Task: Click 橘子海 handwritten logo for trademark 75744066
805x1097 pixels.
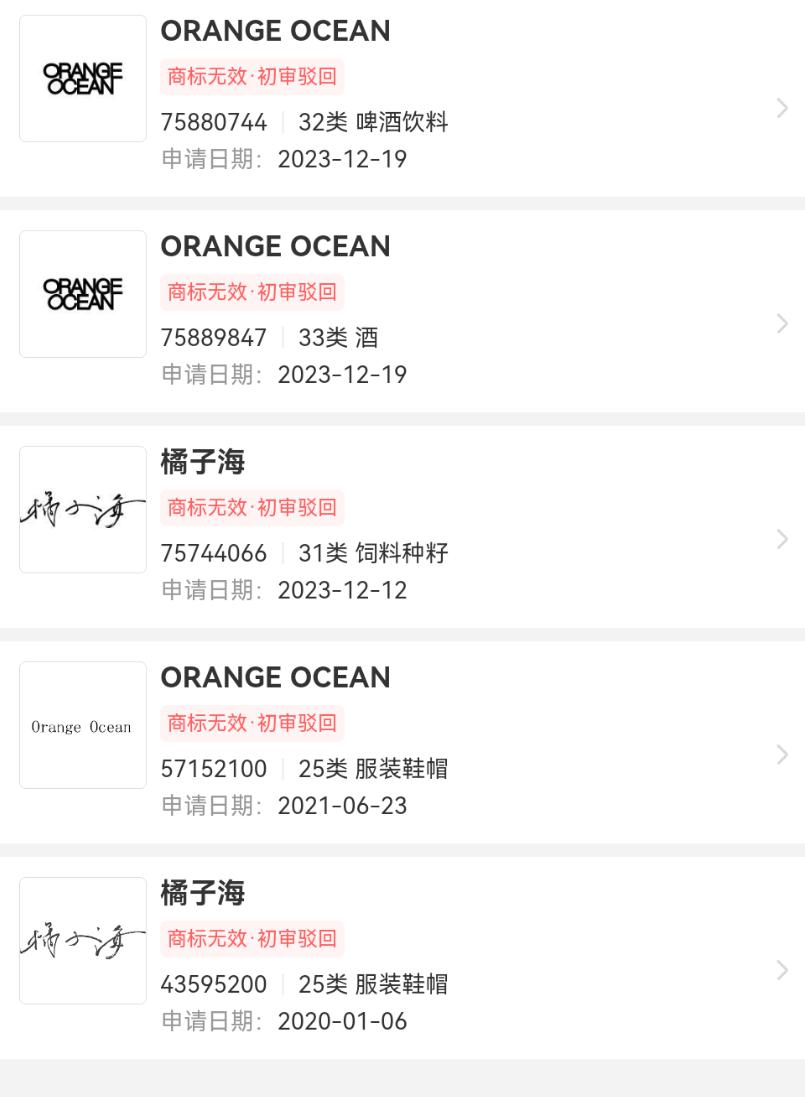Action: click(83, 509)
